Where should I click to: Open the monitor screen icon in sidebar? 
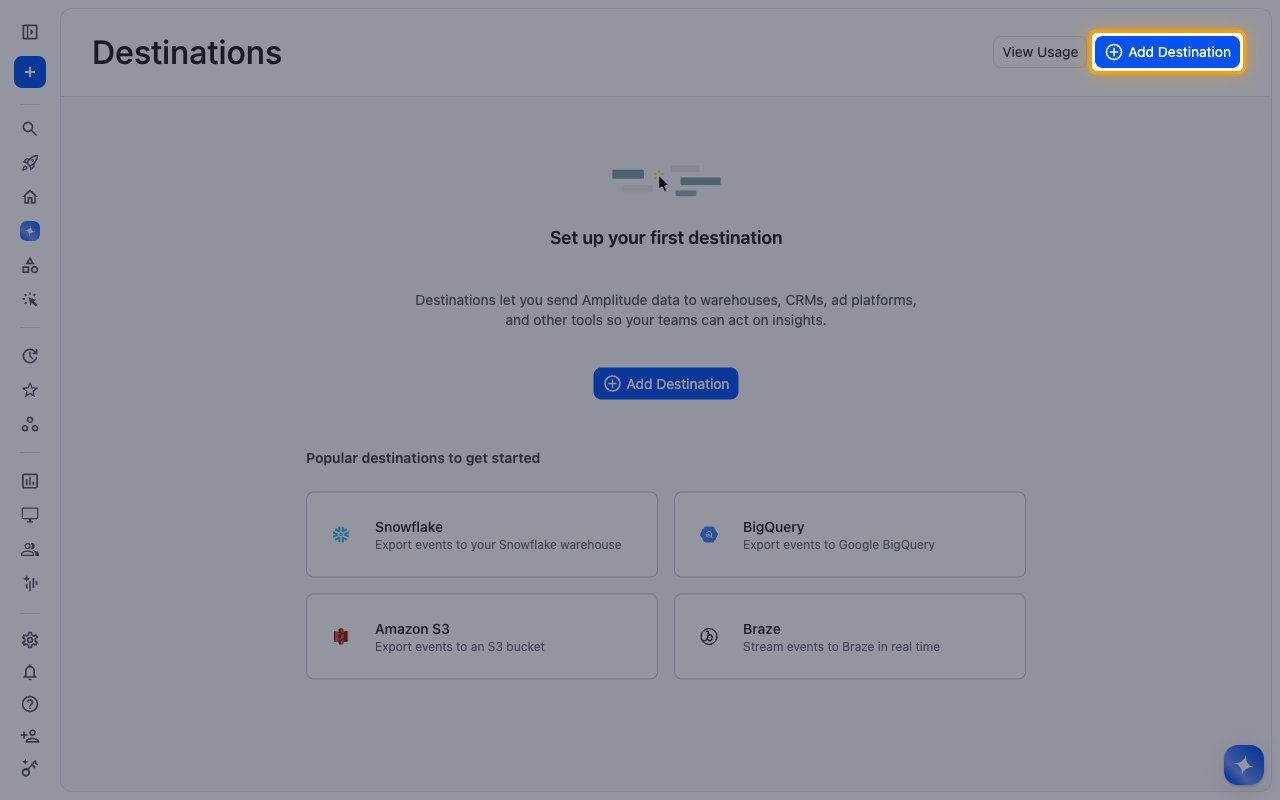30,515
